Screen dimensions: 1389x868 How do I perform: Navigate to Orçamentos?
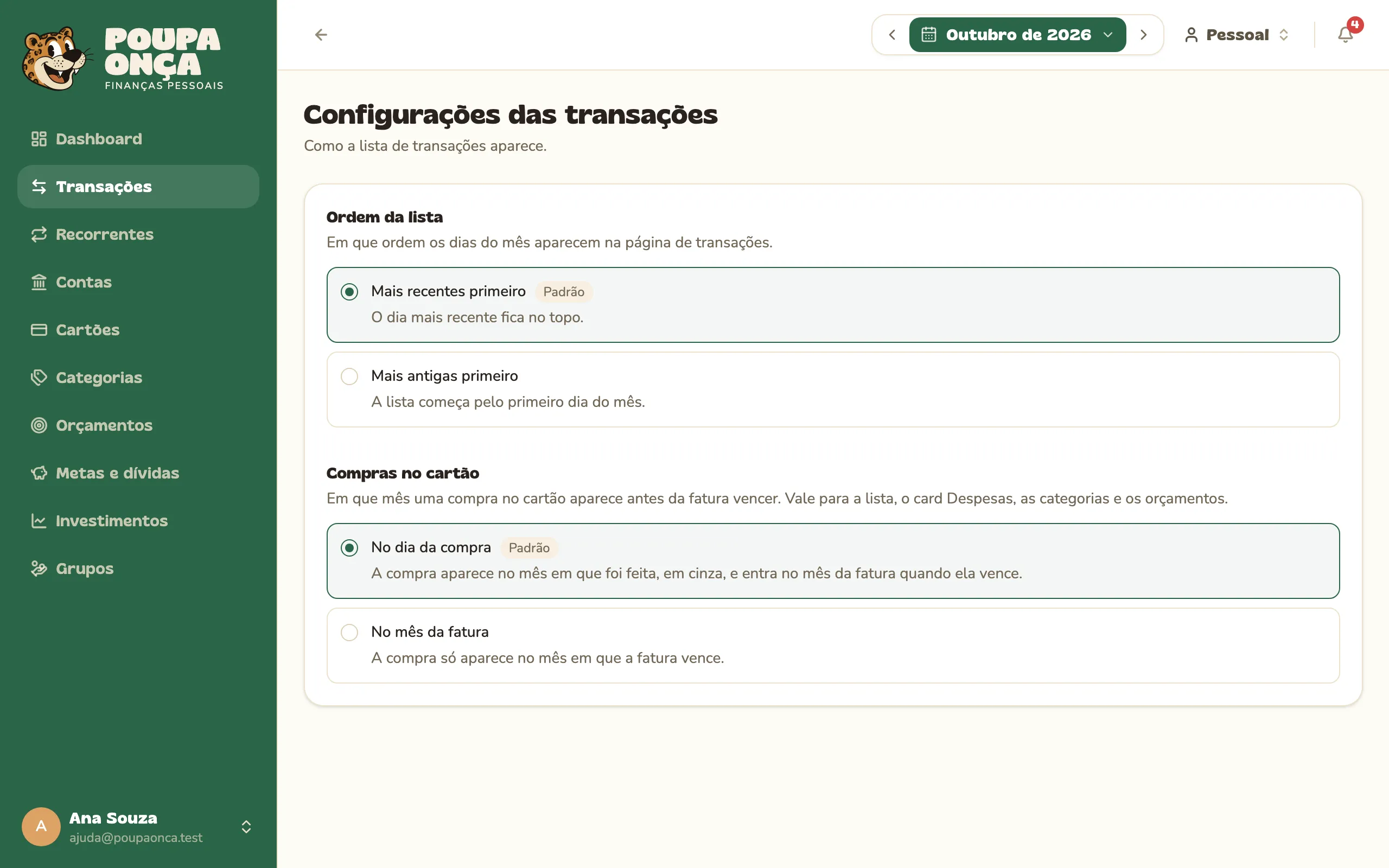tap(138, 425)
